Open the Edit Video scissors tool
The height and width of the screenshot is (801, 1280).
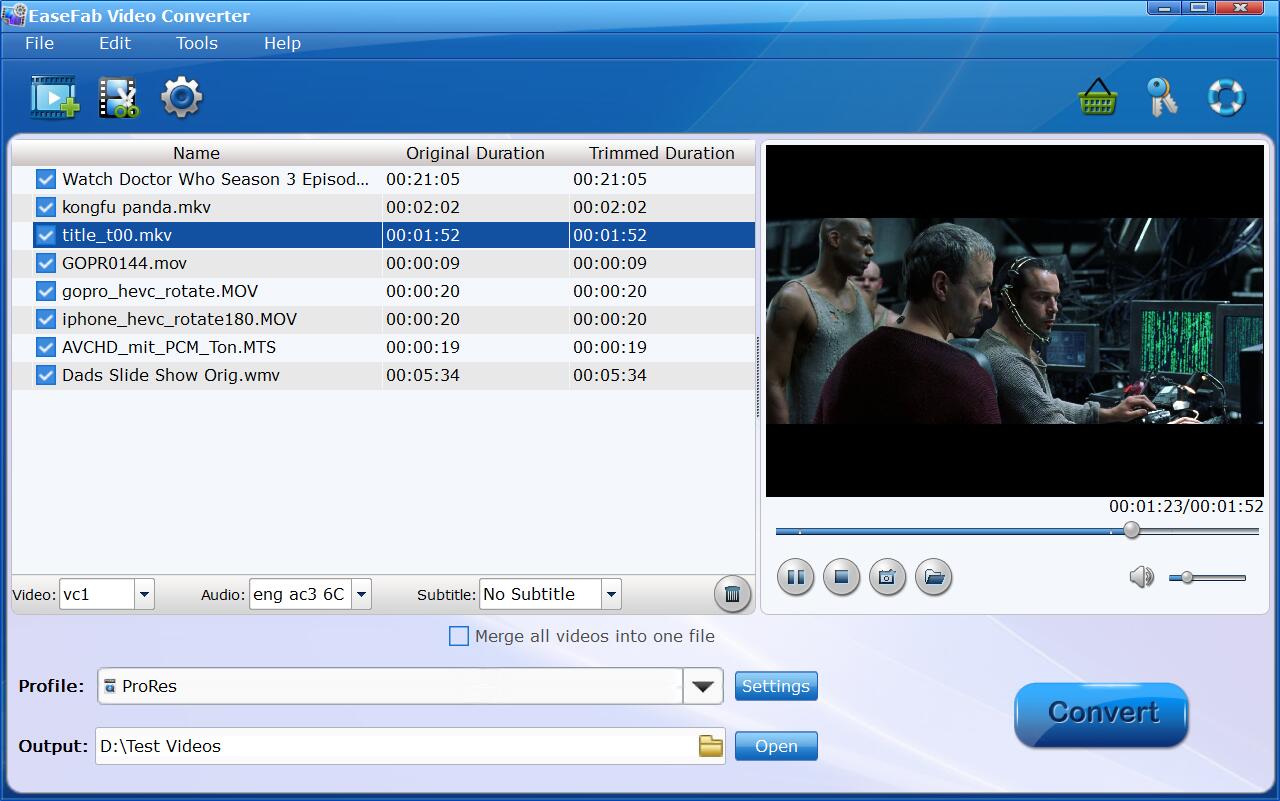(118, 97)
